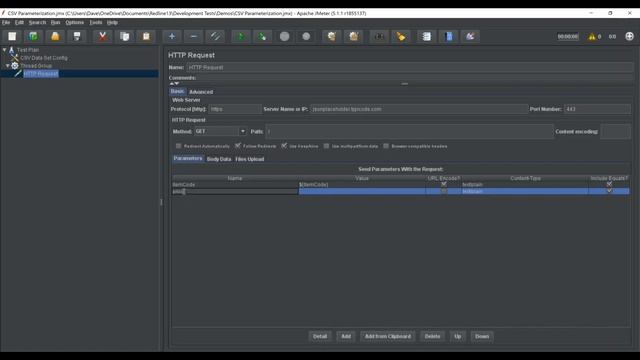This screenshot has height=360, width=640.
Task: Click the Clear results icon
Action: pyautogui.click(x=331, y=36)
